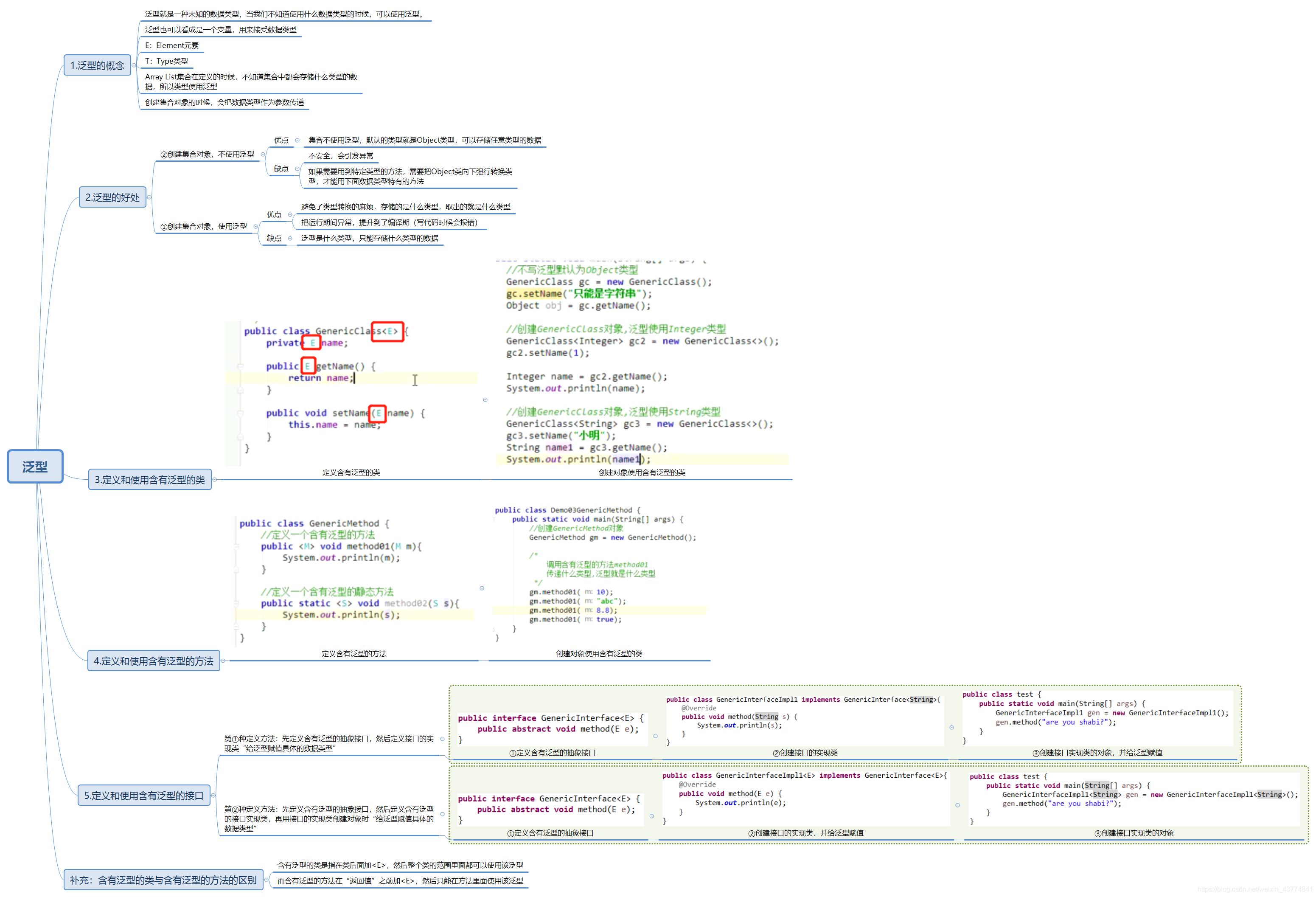Click the E: Element元素 note

tap(171, 45)
